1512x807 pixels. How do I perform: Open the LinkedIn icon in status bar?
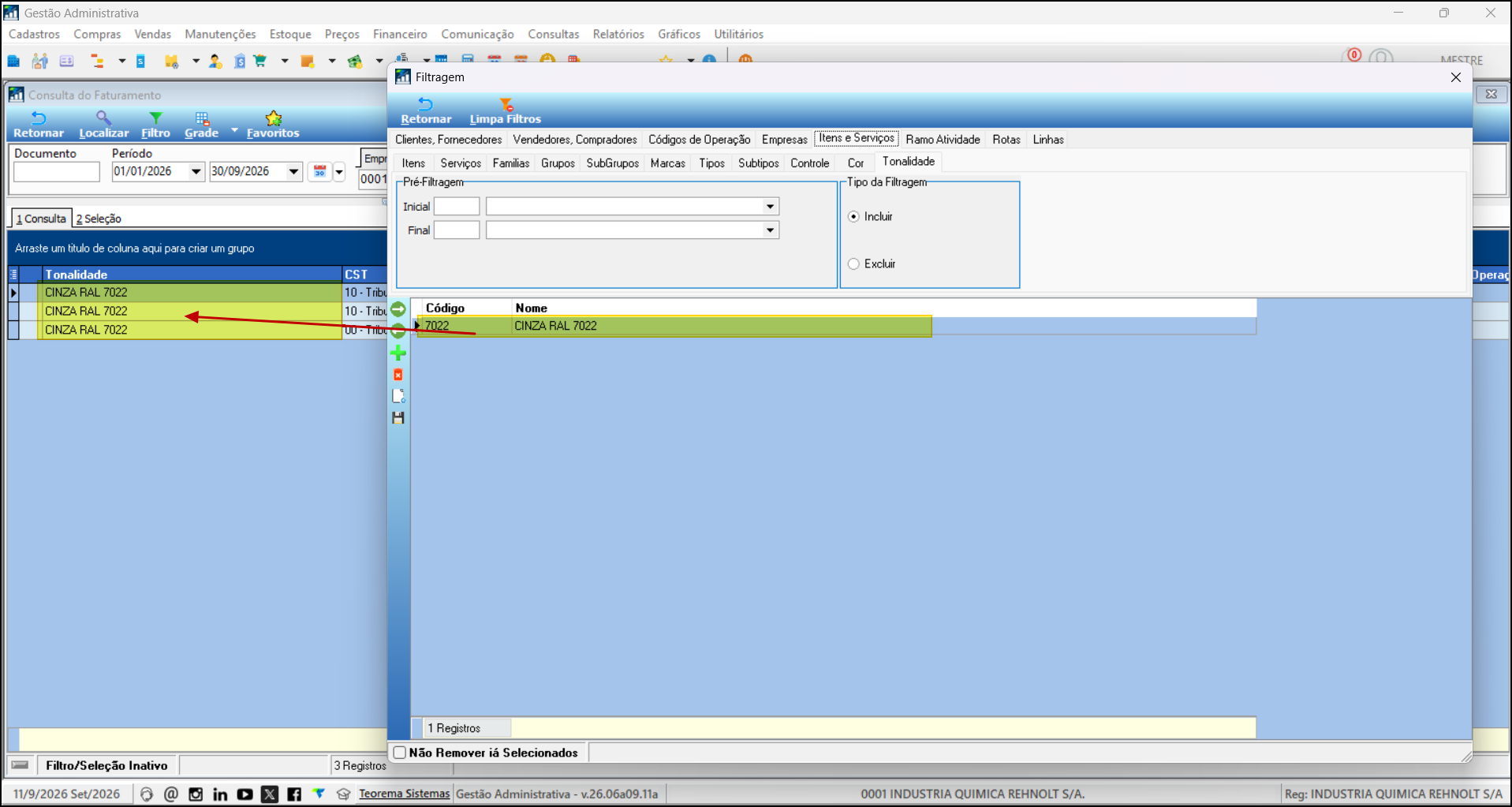click(220, 794)
